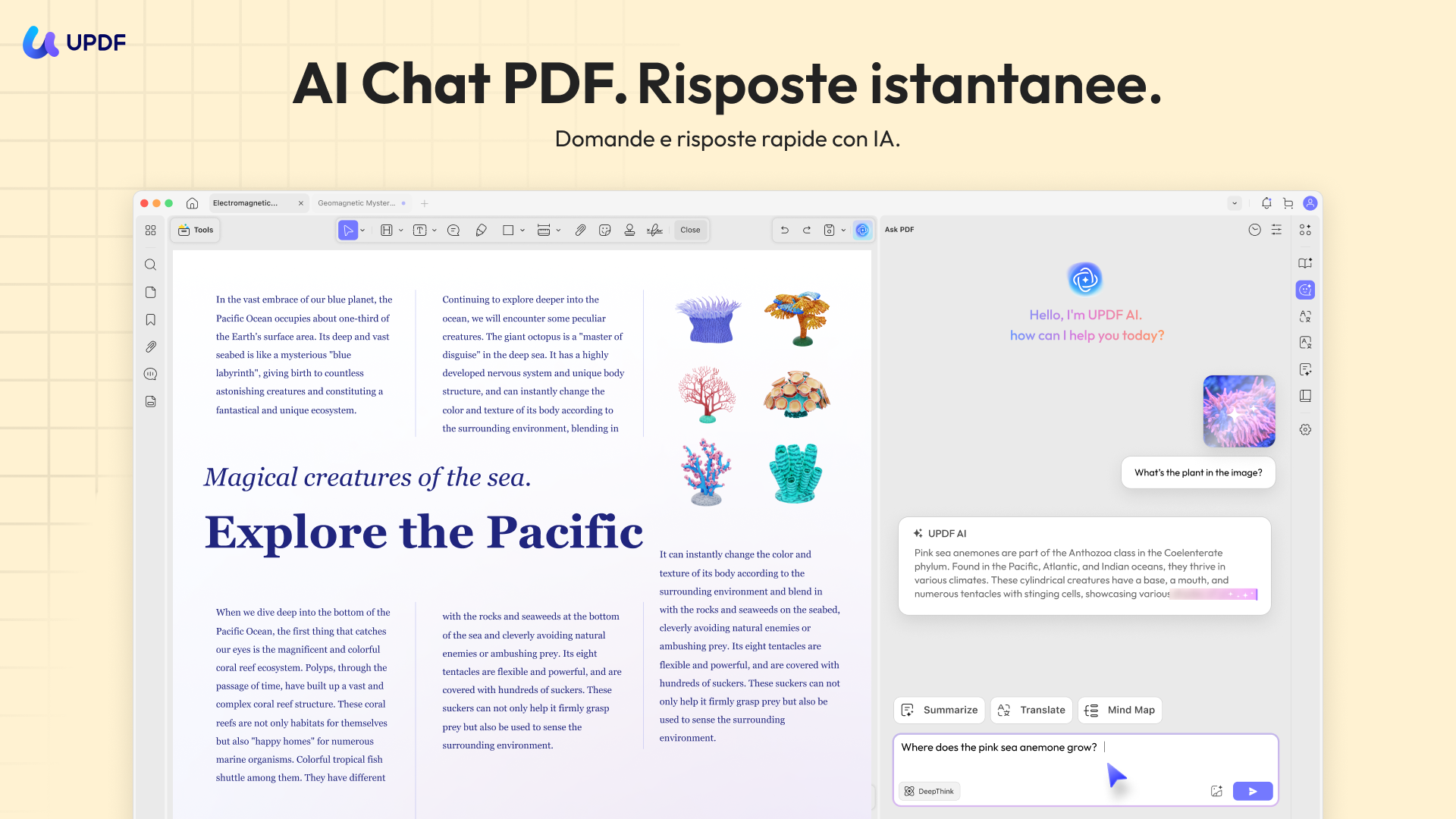Image resolution: width=1456 pixels, height=819 pixels.
Task: Select the AI chat icon in right sidebar
Action: [x=1305, y=290]
